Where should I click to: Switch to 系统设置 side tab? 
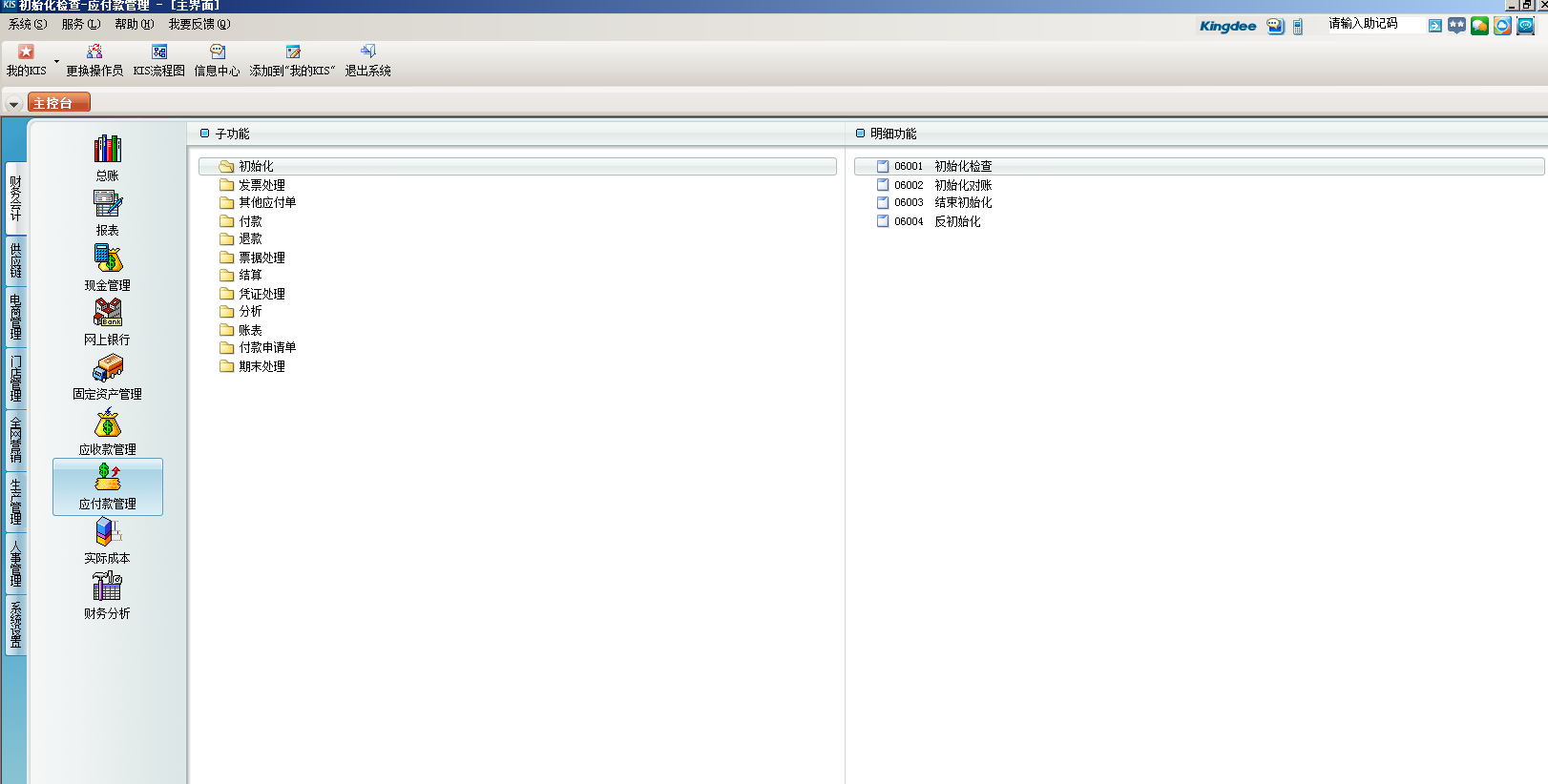pyautogui.click(x=15, y=625)
